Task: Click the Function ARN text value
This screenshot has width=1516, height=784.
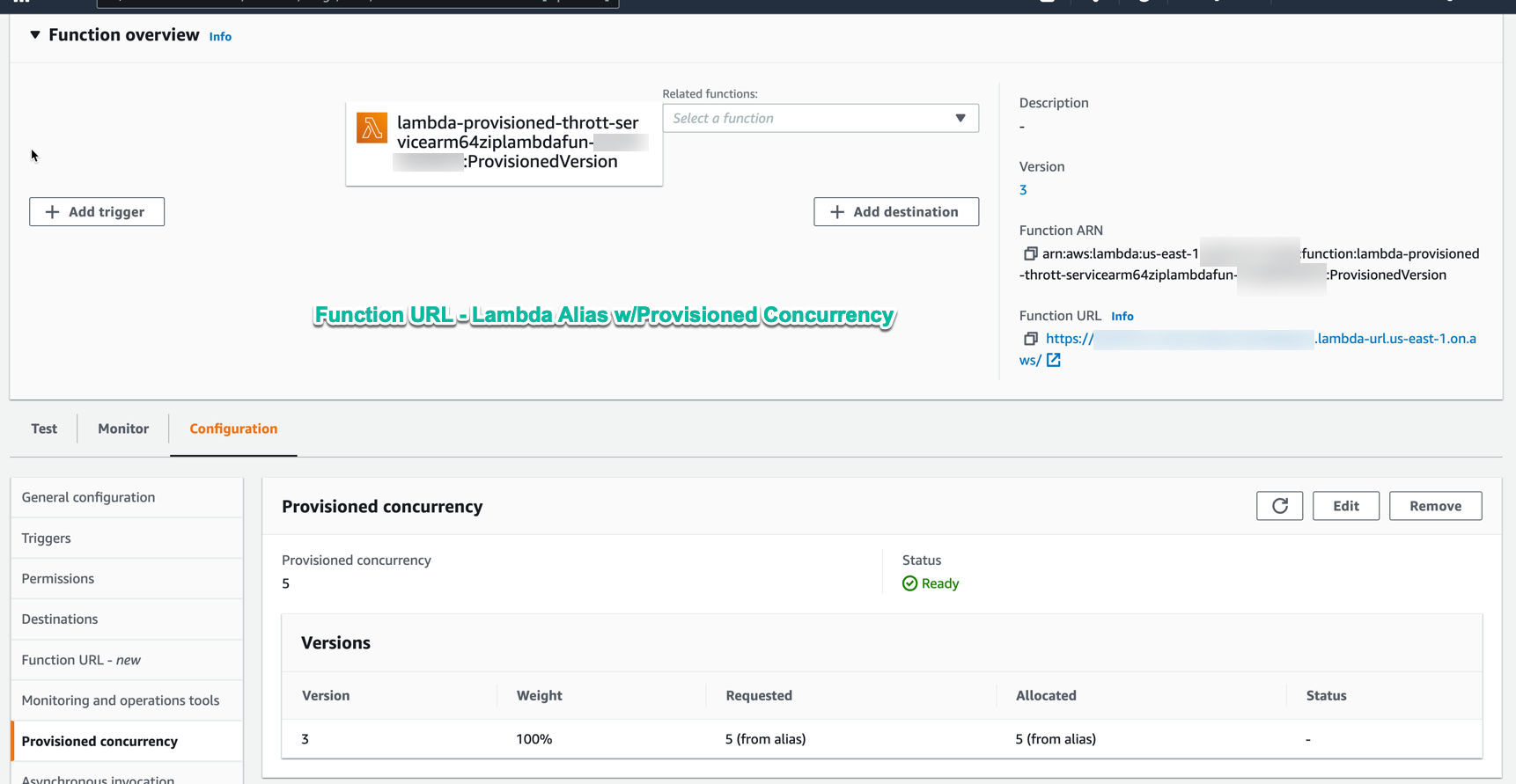Action: (x=1250, y=264)
